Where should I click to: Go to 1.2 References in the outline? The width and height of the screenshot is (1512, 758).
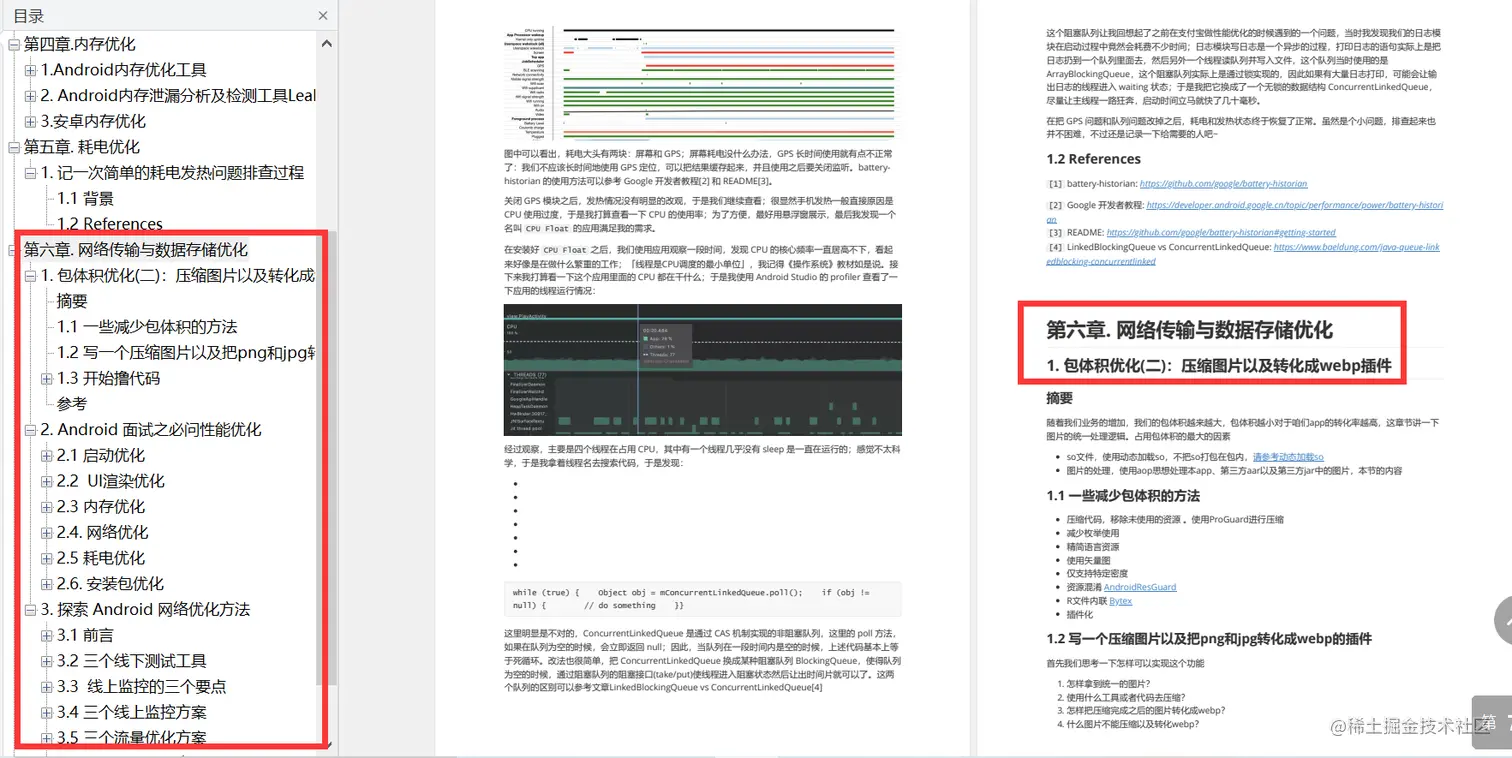click(x=110, y=224)
